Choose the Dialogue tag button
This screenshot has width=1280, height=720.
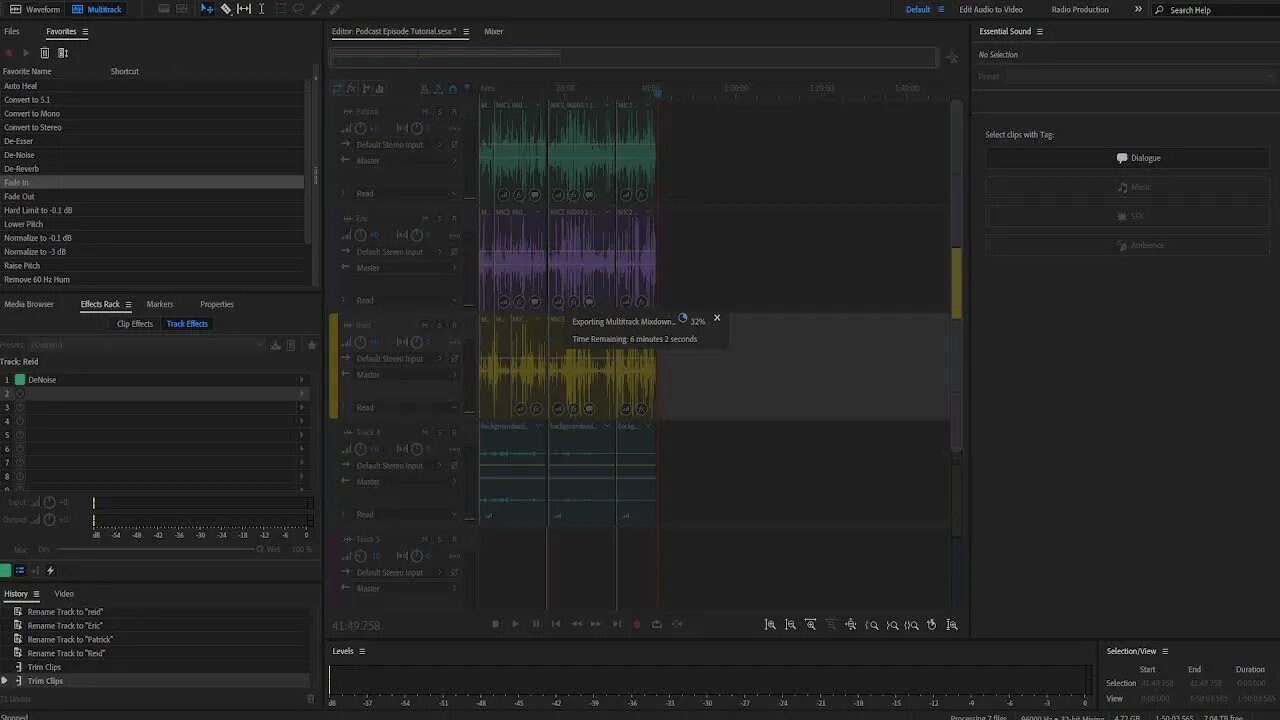[1127, 158]
